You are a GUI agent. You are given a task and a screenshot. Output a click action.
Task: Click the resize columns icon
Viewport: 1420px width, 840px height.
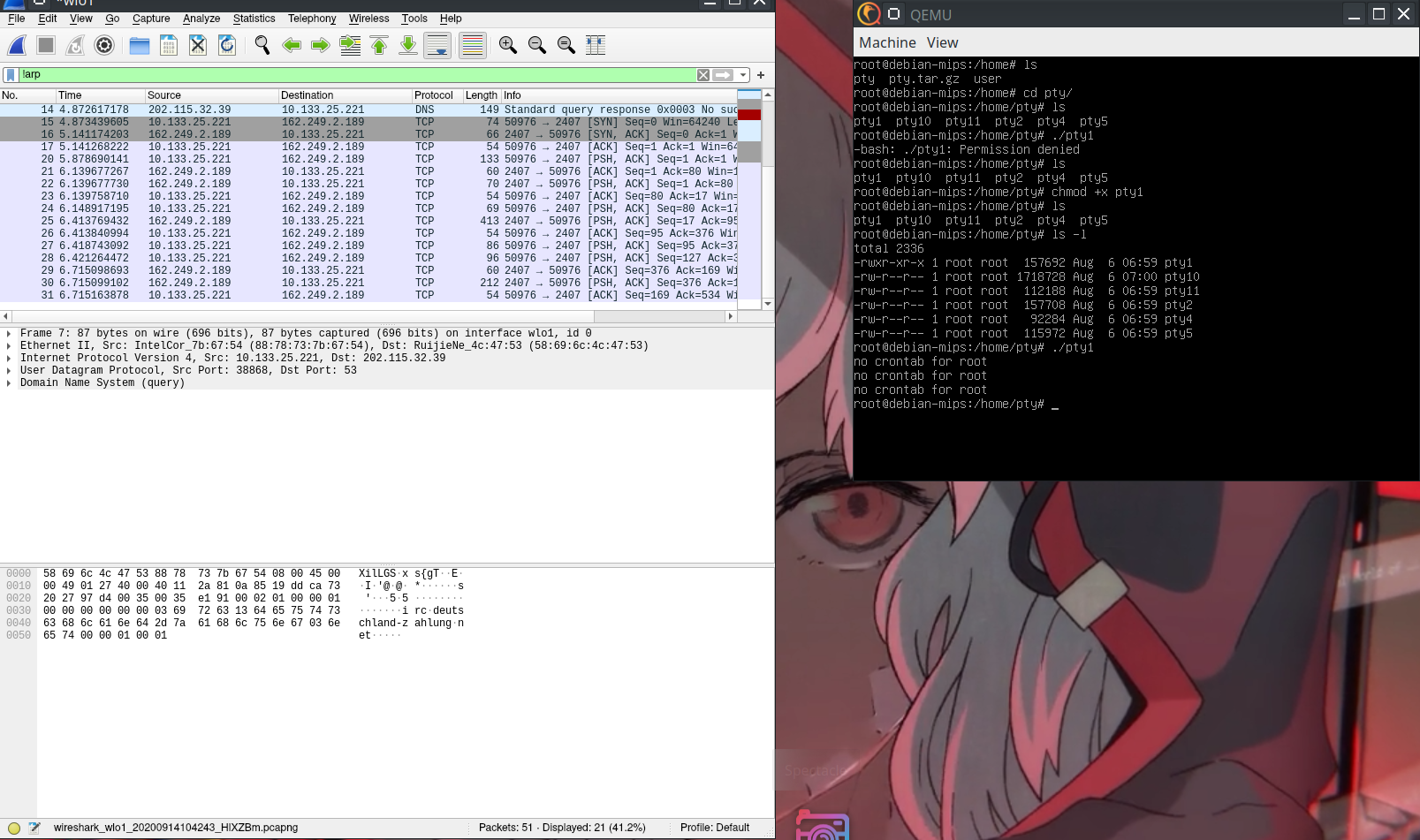click(596, 45)
